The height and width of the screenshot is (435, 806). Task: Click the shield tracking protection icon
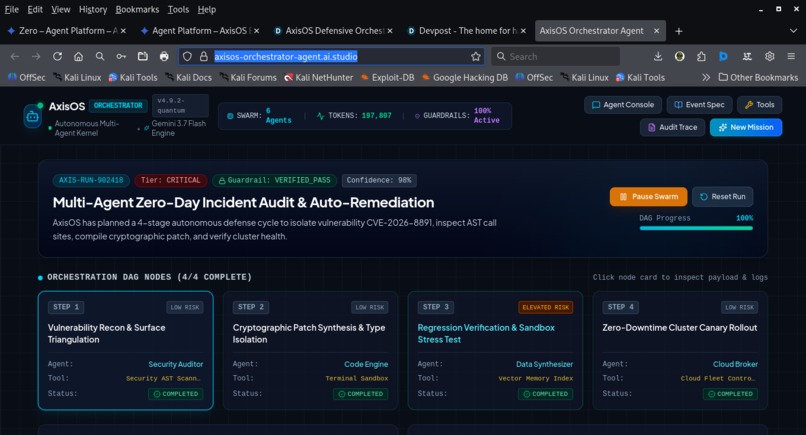click(x=188, y=57)
